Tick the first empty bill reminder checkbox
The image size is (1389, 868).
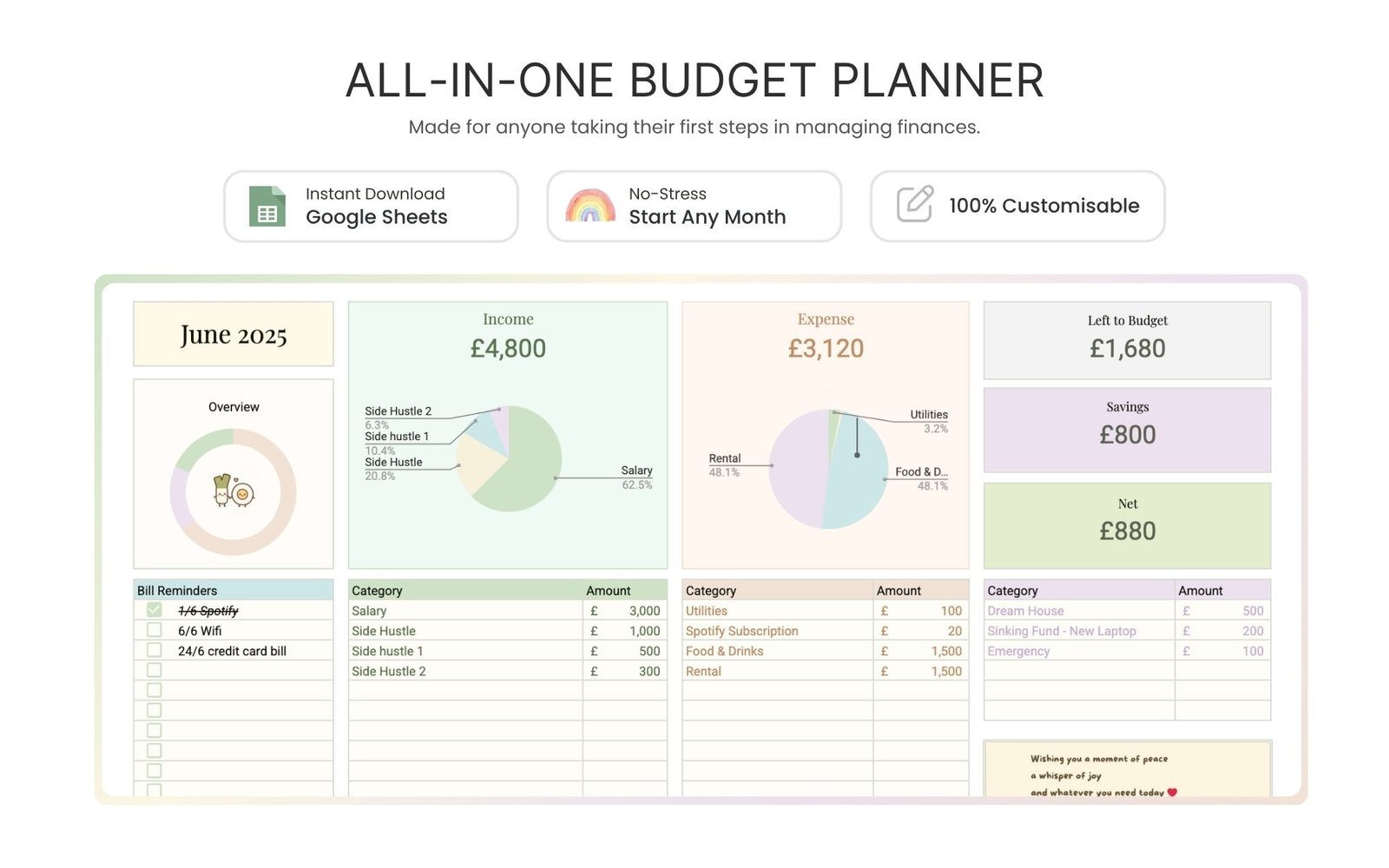tap(155, 670)
